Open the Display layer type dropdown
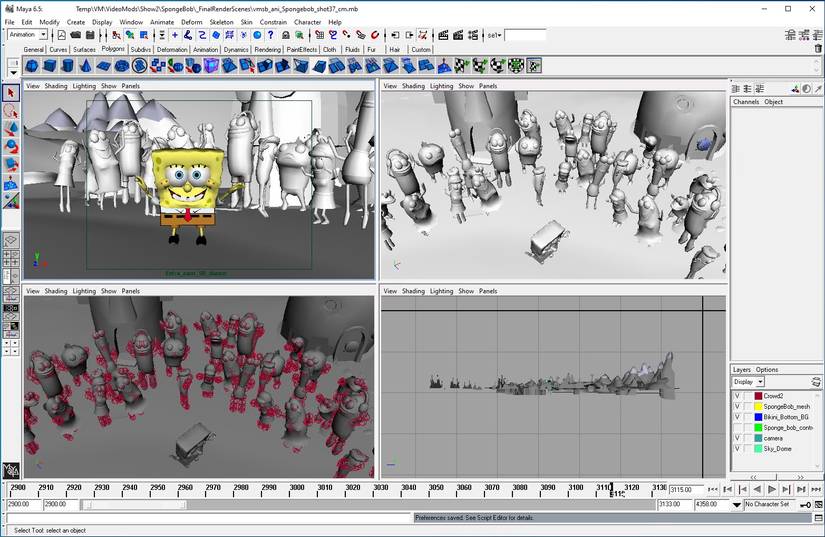This screenshot has height=537, width=825. (760, 382)
